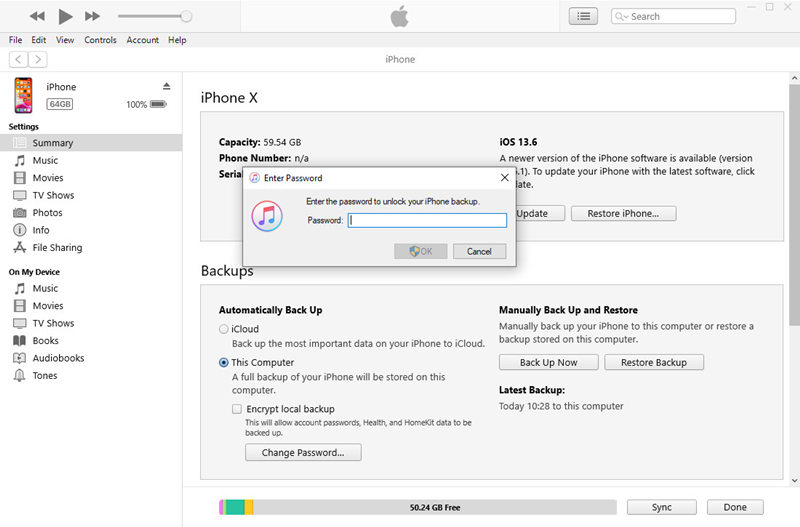The height and width of the screenshot is (527, 800).
Task: Click the Apple logo in the header
Action: pyautogui.click(x=399, y=16)
